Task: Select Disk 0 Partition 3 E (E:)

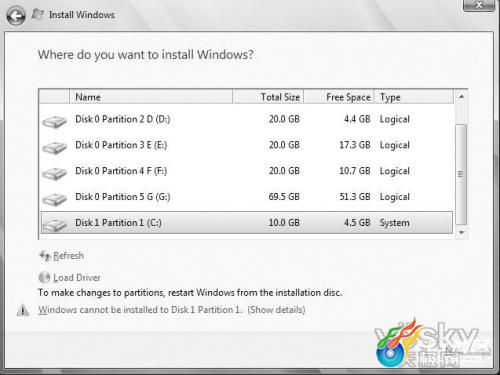Action: point(247,145)
